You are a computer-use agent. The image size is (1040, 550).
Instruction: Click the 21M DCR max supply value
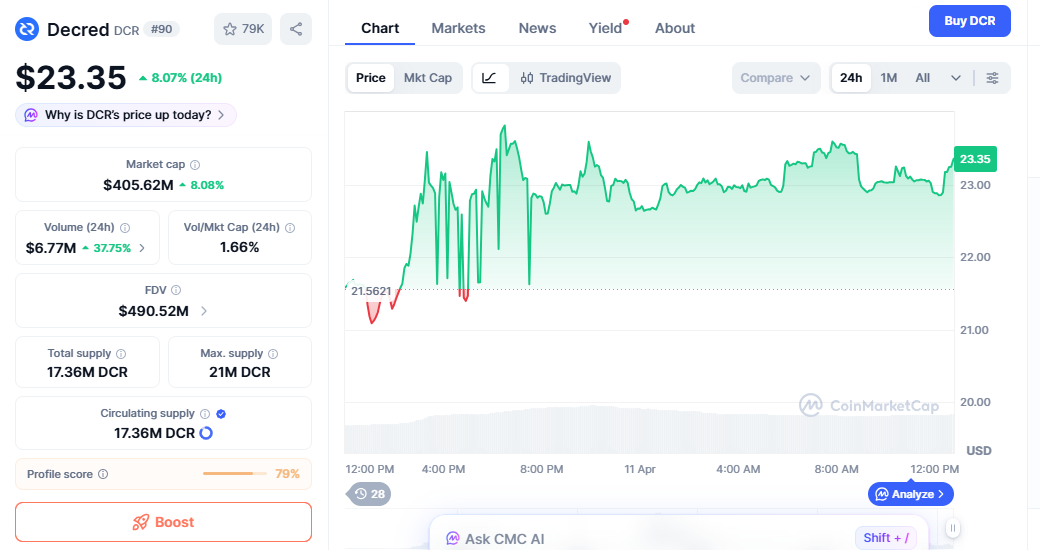point(239,372)
